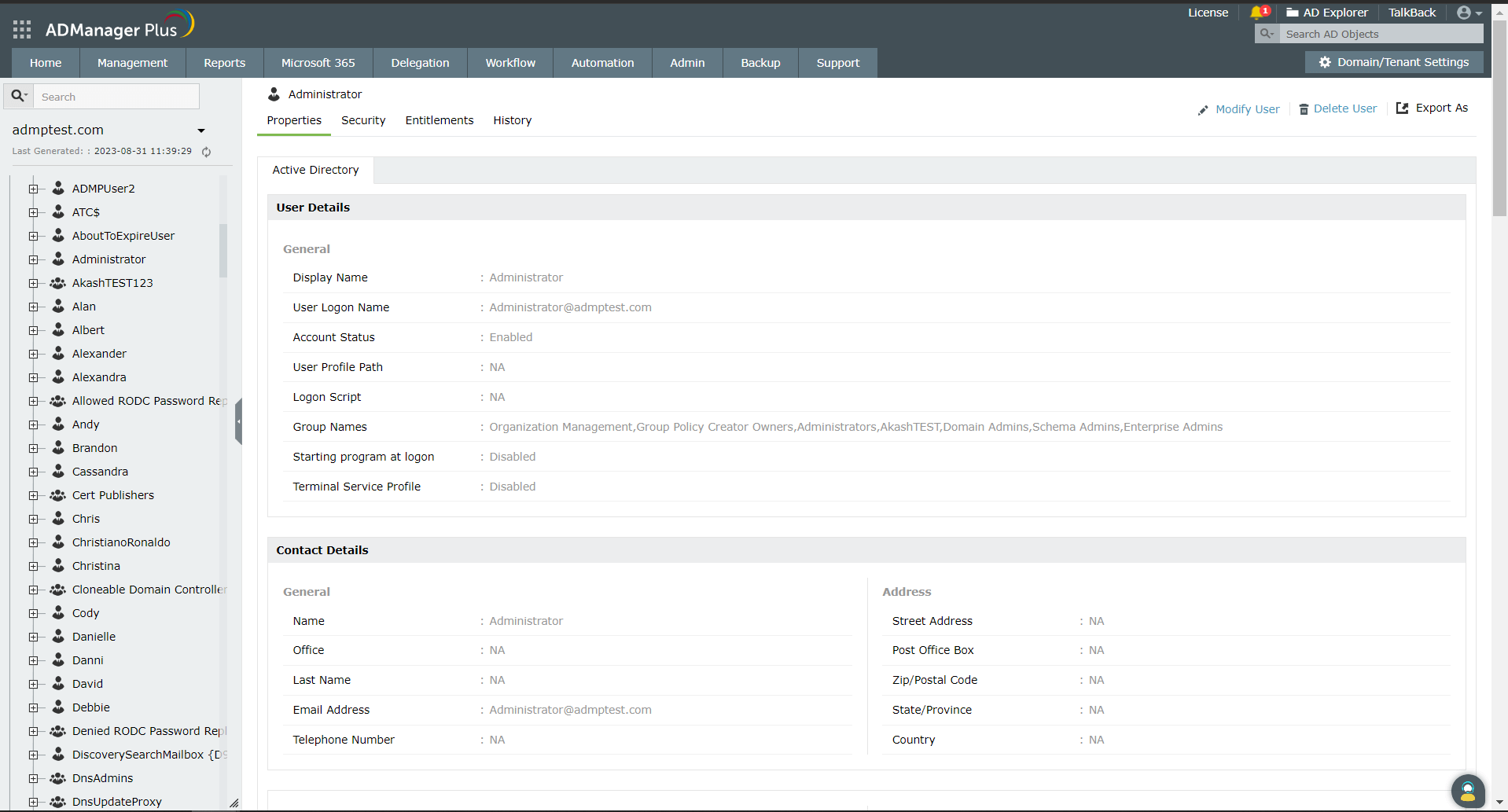Image resolution: width=1508 pixels, height=812 pixels.
Task: Collapse the left tree panel handle
Action: [238, 421]
